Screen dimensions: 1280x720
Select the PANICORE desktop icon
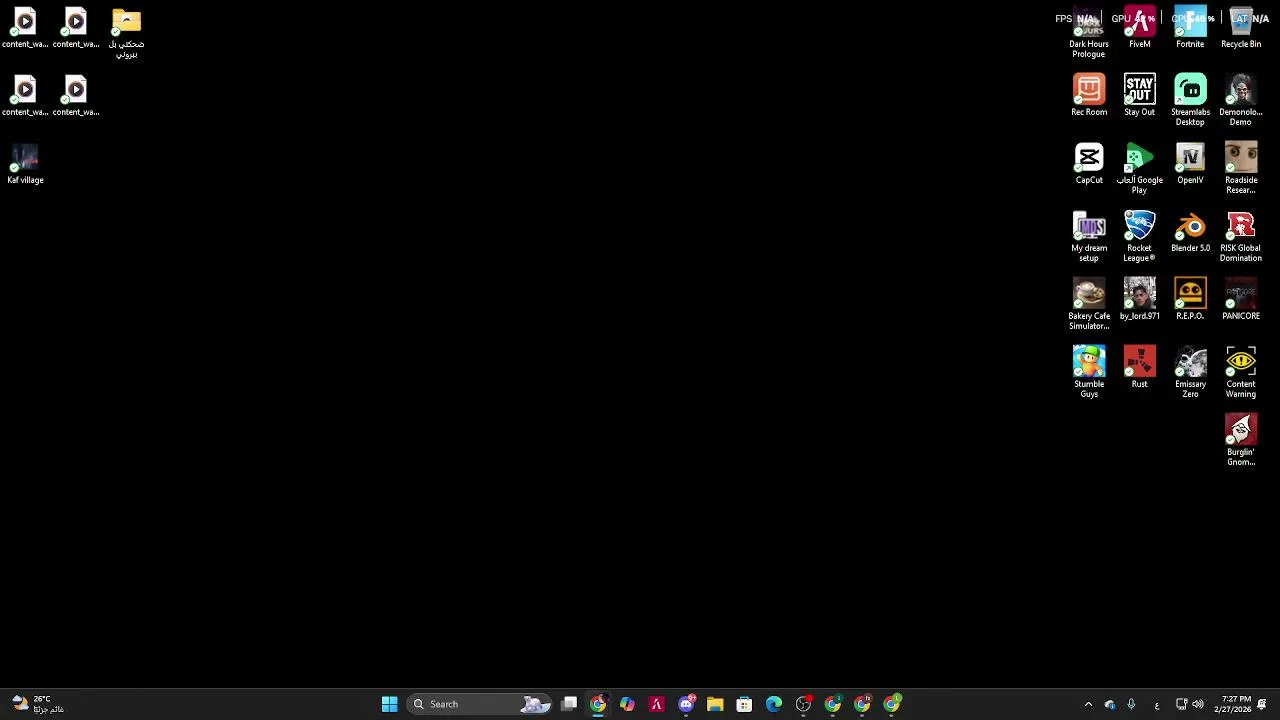[1241, 300]
